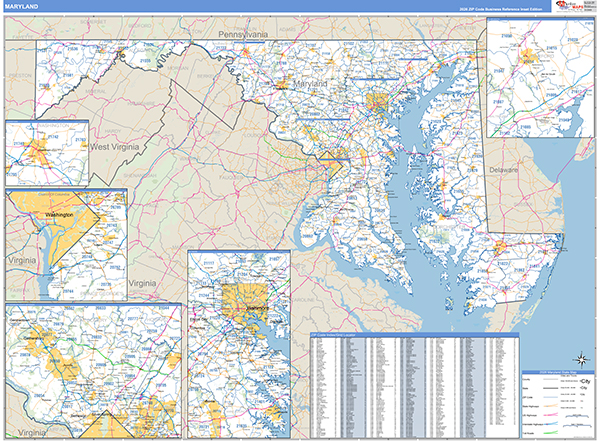Select the West Virginia state label
600x441 pixels.
coord(115,147)
